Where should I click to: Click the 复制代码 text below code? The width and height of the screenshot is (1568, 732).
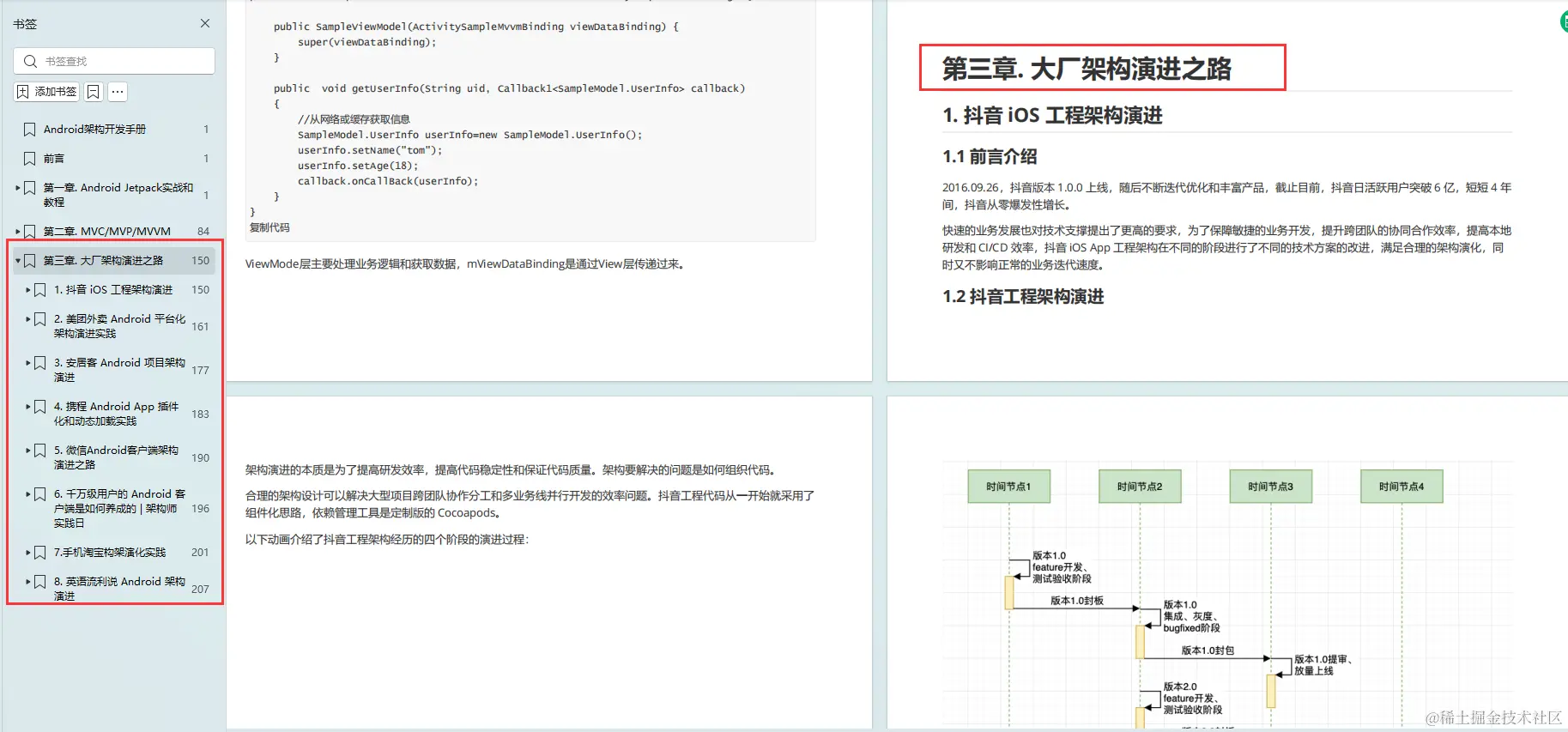(x=269, y=227)
